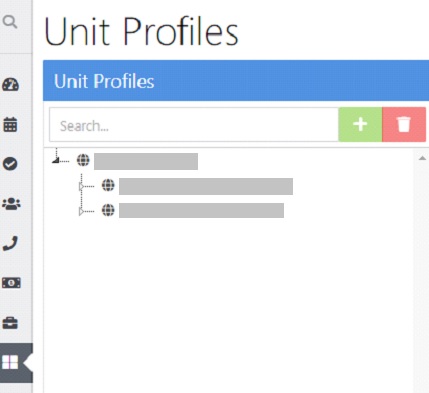This screenshot has width=429, height=393.
Task: Focus the Search... input field
Action: 194,125
